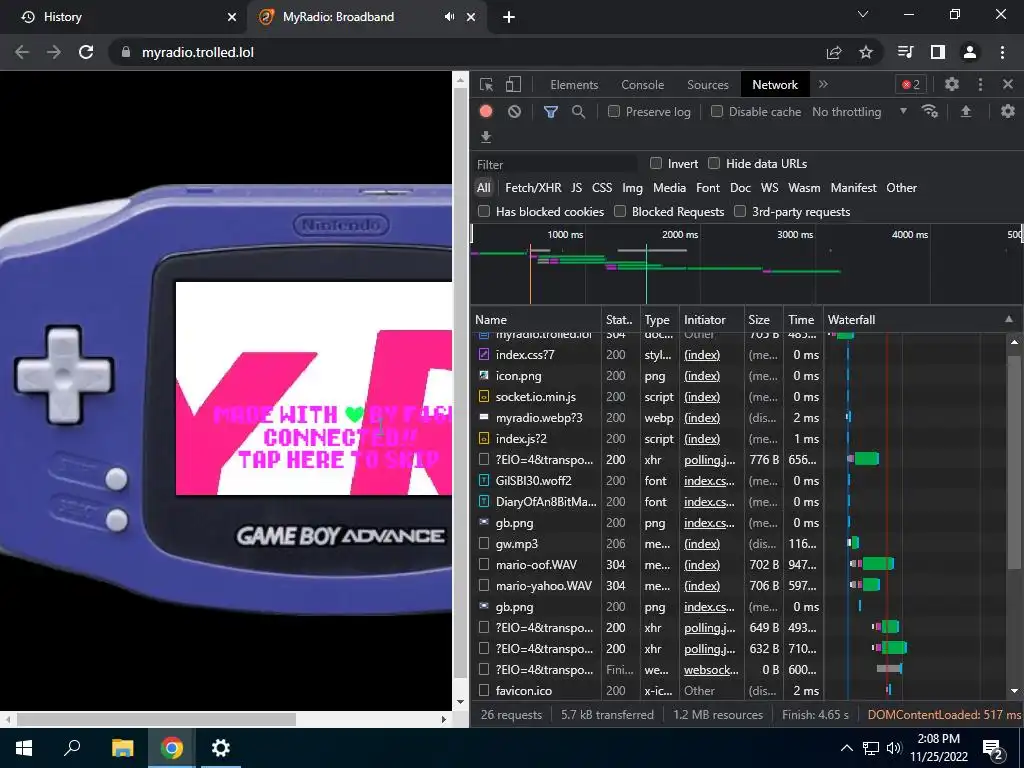This screenshot has height=768, width=1024.
Task: Open Chrome profile icon
Action: coord(970,52)
